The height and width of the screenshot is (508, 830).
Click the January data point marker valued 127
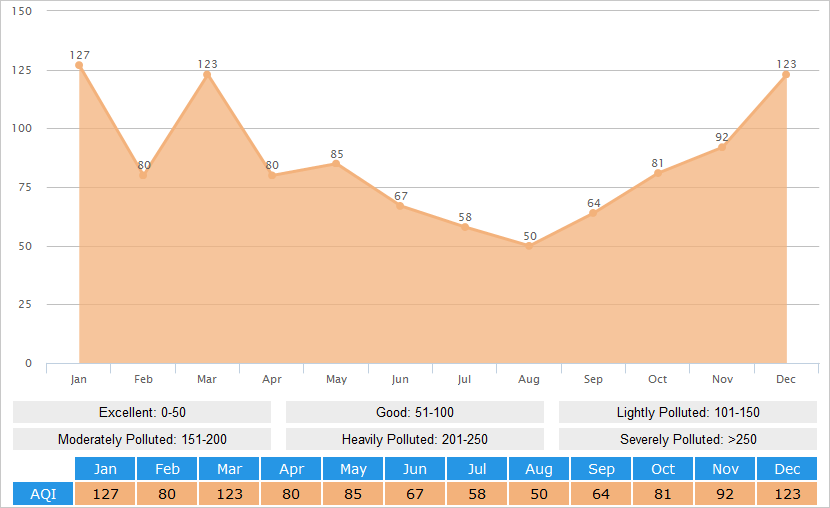[79, 65]
